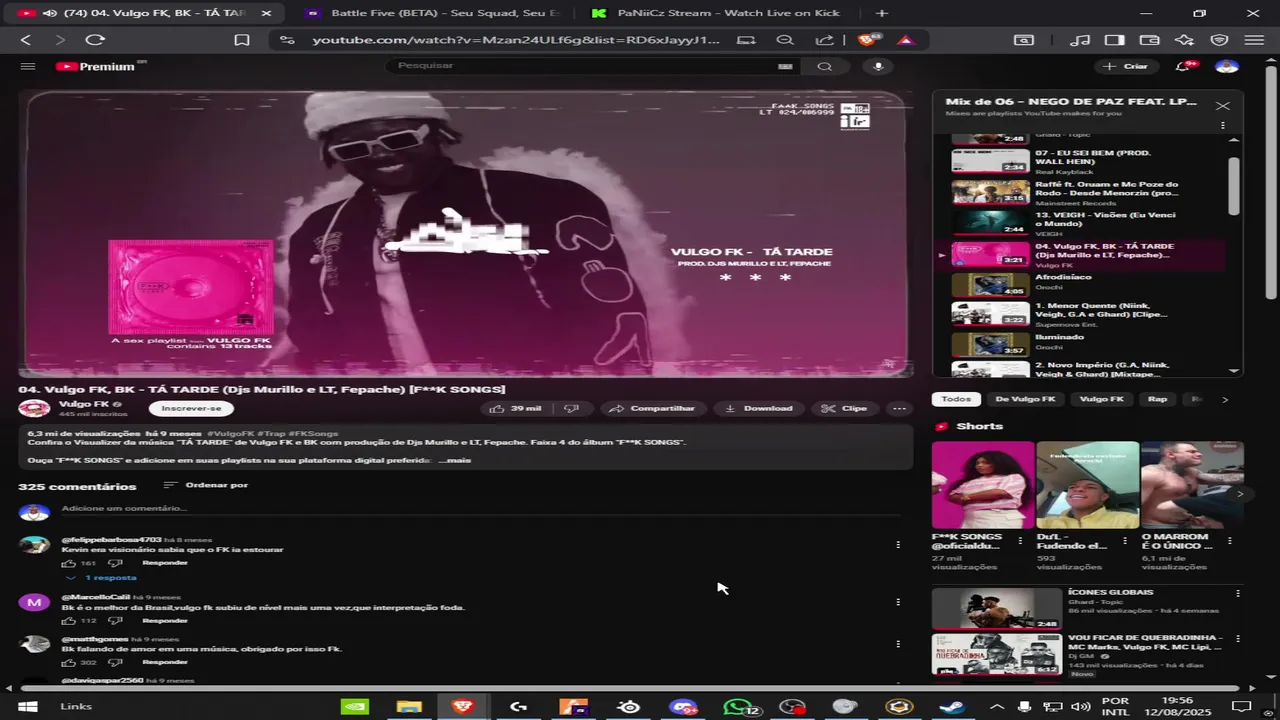This screenshot has width=1280, height=720.
Task: Open Brave VPN shield icon
Action: pyautogui.click(x=1219, y=40)
